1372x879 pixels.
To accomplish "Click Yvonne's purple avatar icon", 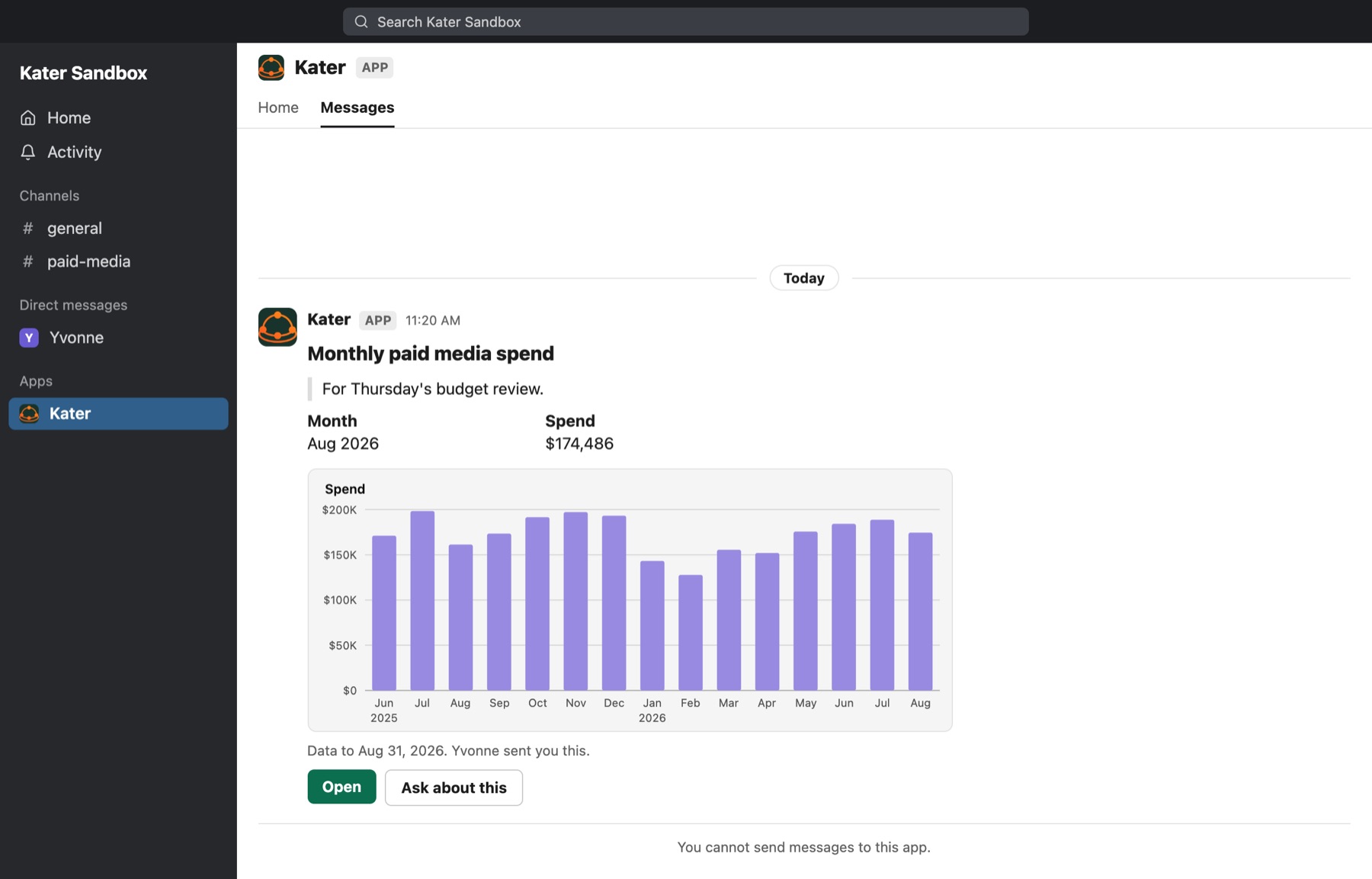I will click(29, 338).
